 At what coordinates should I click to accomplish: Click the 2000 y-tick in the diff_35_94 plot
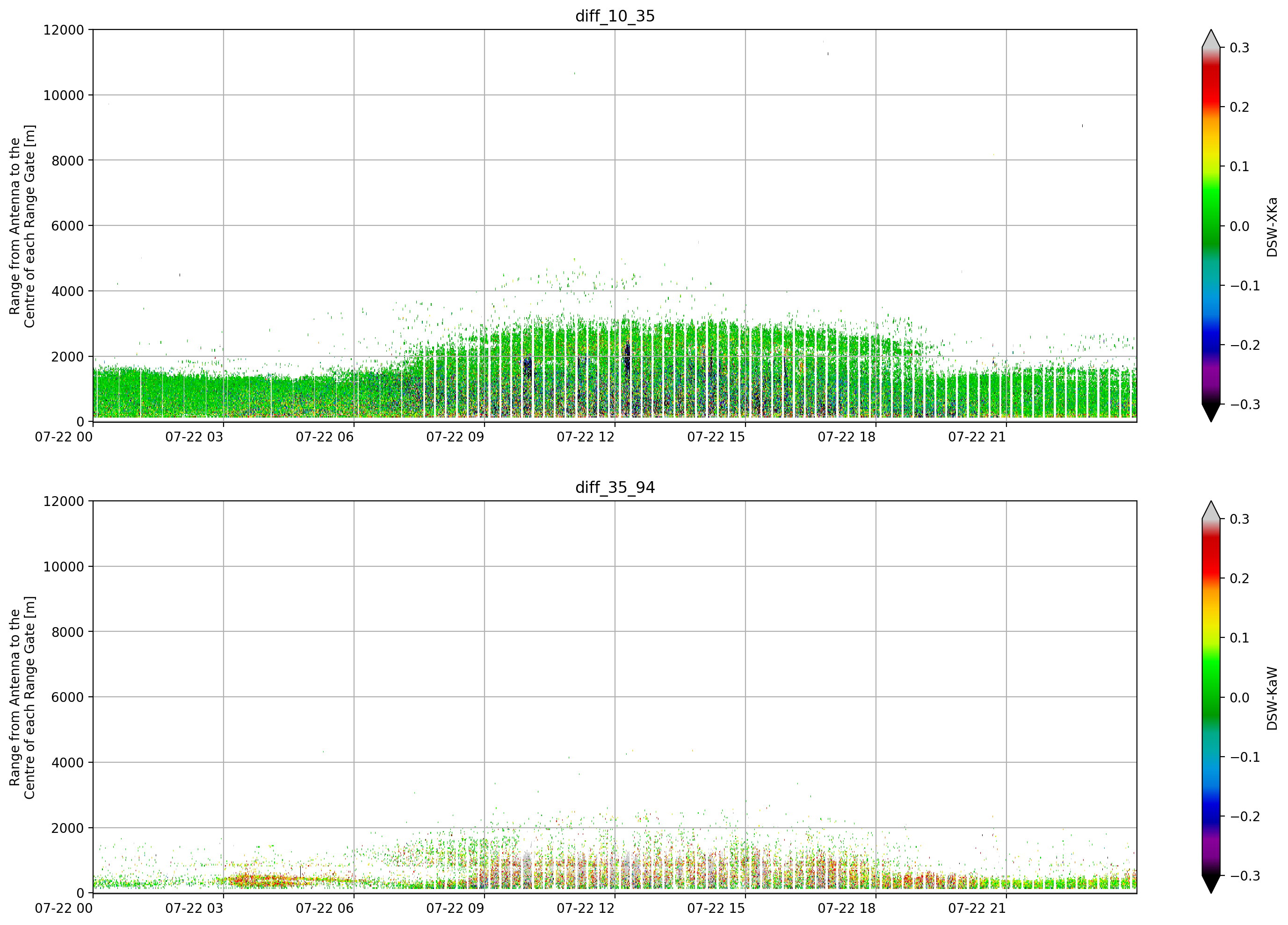pyautogui.click(x=67, y=828)
